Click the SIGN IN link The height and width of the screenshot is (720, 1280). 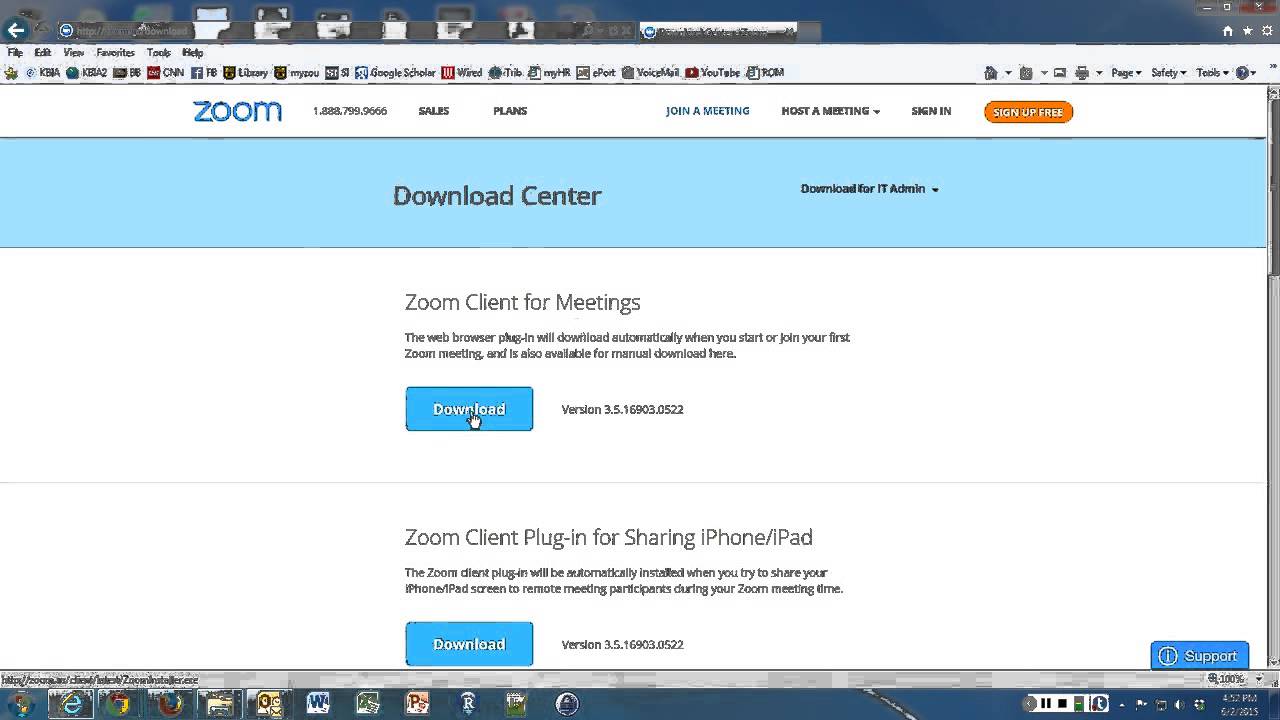pos(931,111)
